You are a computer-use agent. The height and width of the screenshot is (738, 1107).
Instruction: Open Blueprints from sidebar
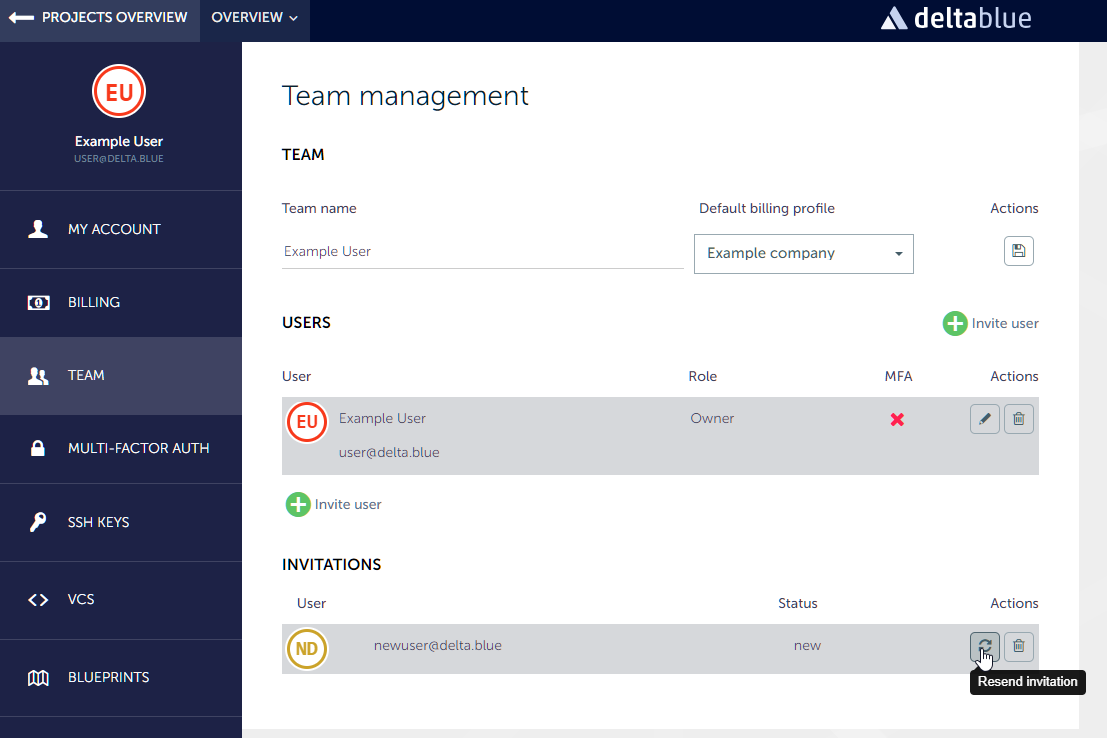(108, 677)
